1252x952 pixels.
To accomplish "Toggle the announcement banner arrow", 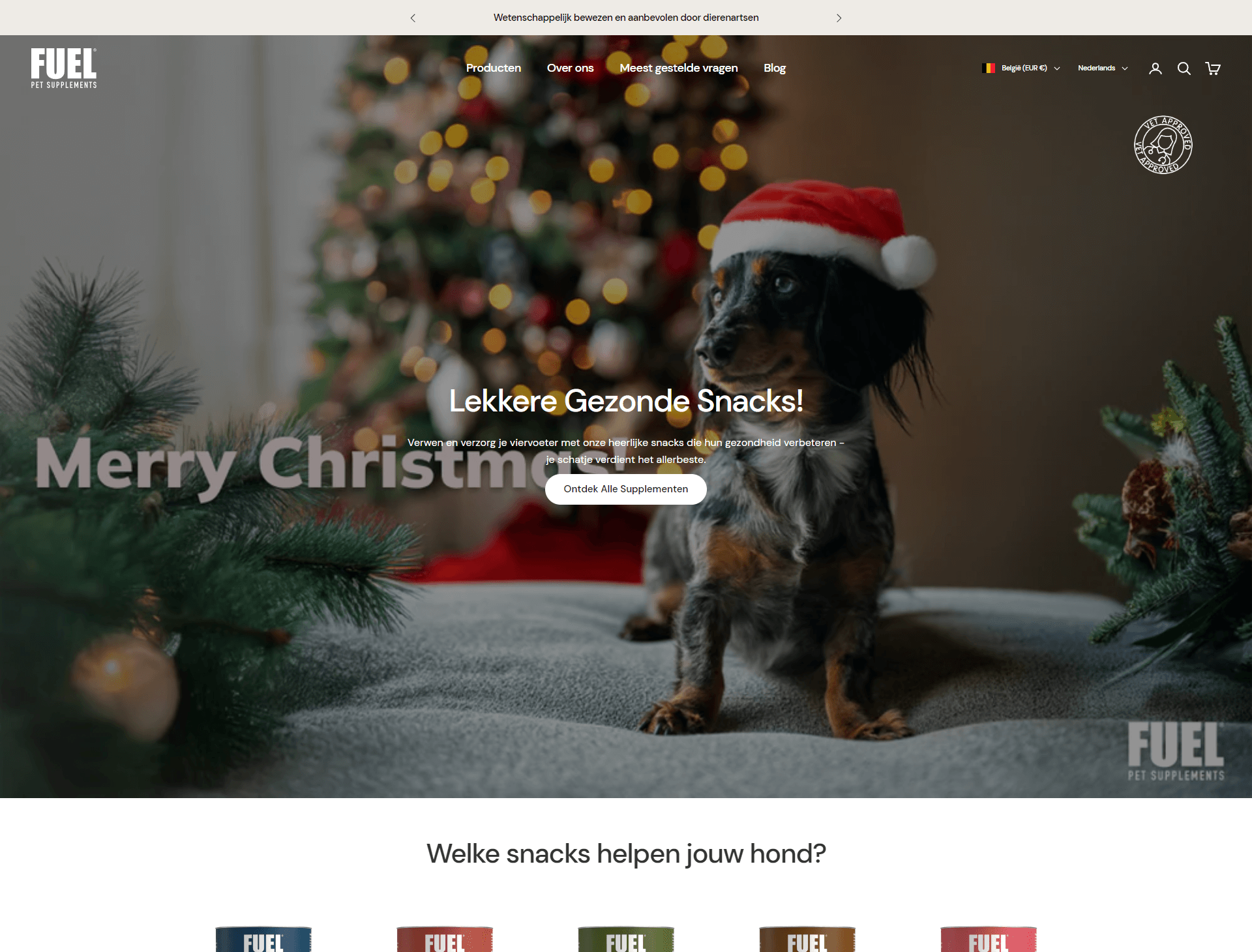I will coord(839,17).
